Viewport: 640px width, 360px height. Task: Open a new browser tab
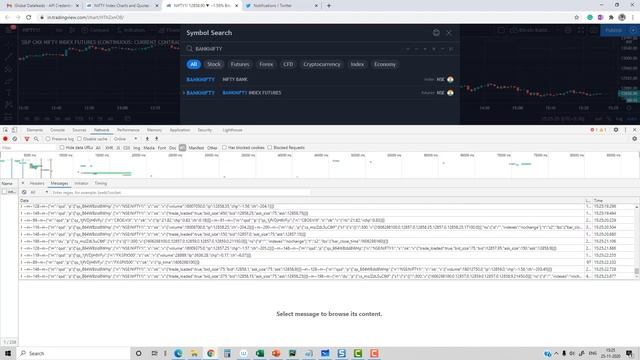pyautogui.click(x=329, y=6)
